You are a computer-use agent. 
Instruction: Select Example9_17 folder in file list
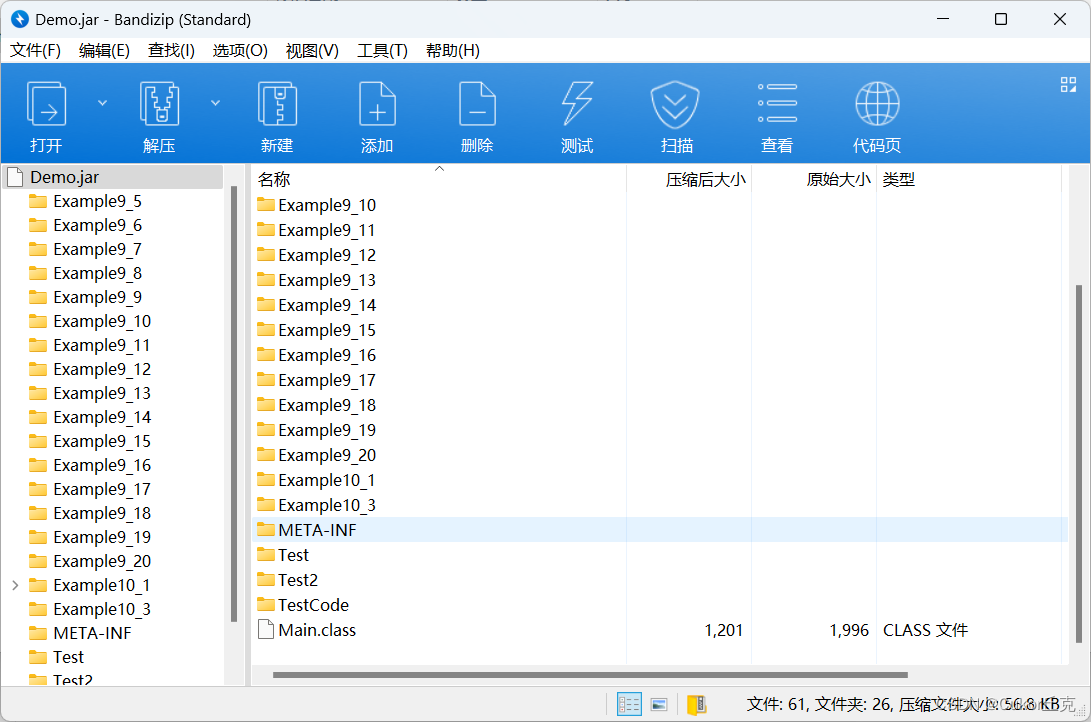point(327,380)
